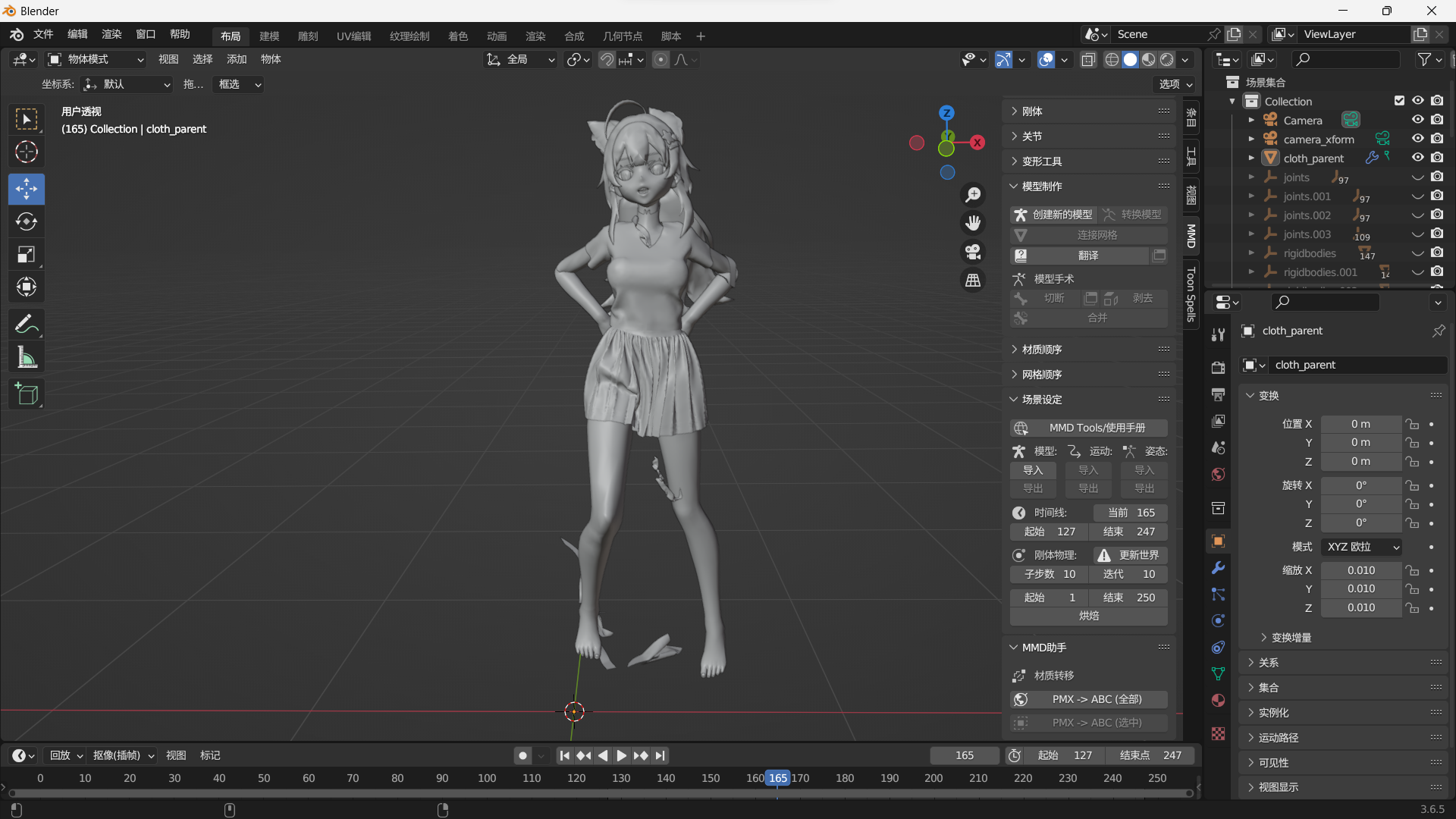
Task: Click the viewport zoom magnifier icon
Action: (973, 195)
